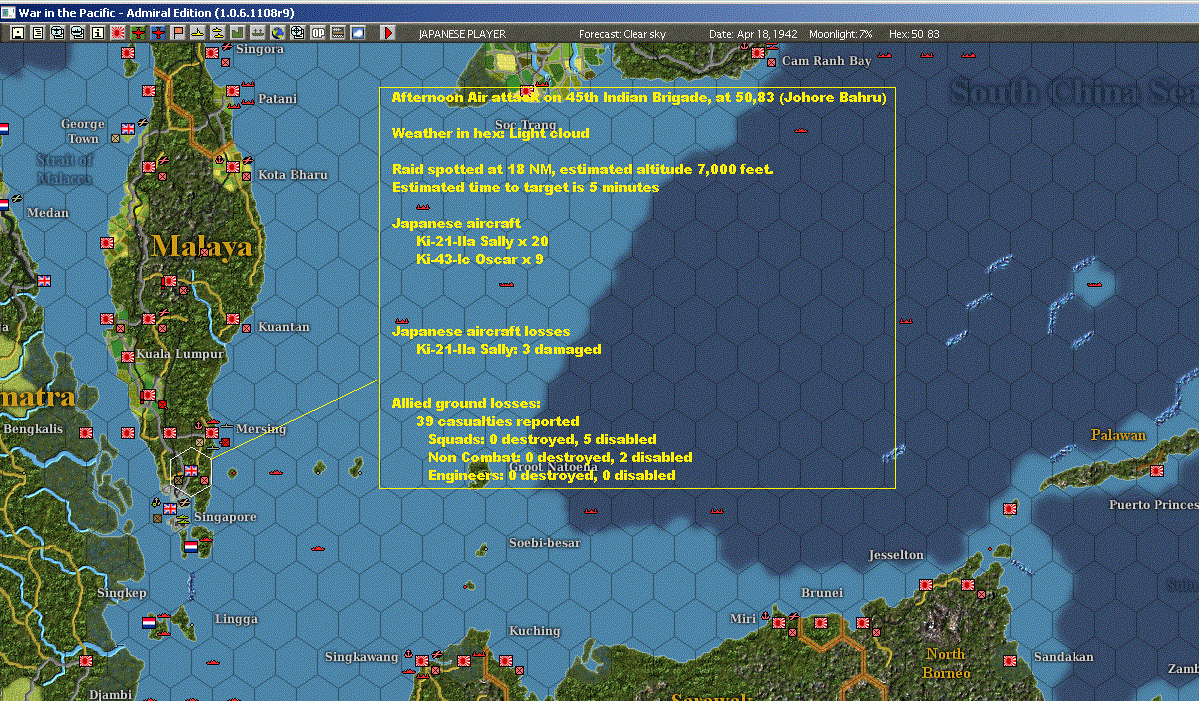Select Japanese flag base at Puerto Princesa
The height and width of the screenshot is (701, 1199).
pyautogui.click(x=1157, y=471)
